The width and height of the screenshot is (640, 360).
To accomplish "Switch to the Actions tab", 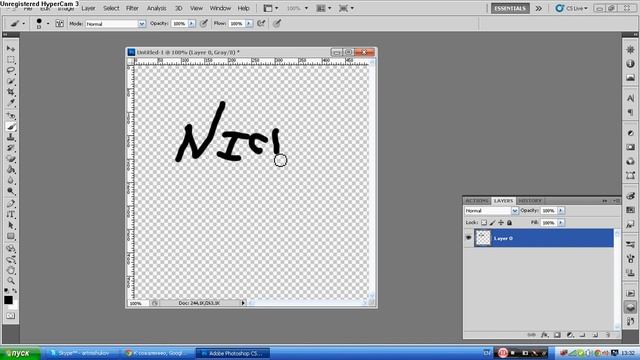I will click(x=477, y=201).
